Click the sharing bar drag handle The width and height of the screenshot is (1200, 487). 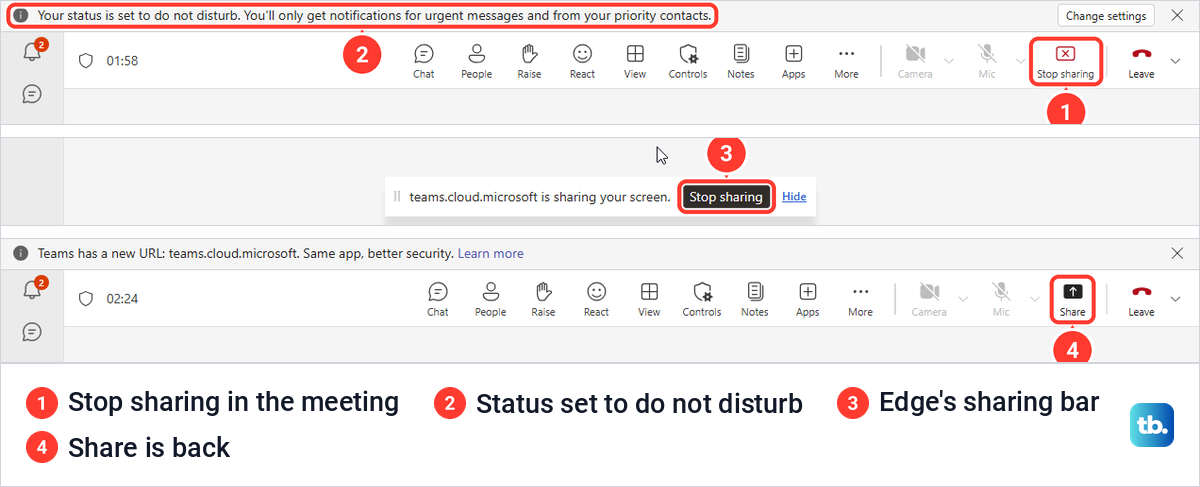pos(397,197)
